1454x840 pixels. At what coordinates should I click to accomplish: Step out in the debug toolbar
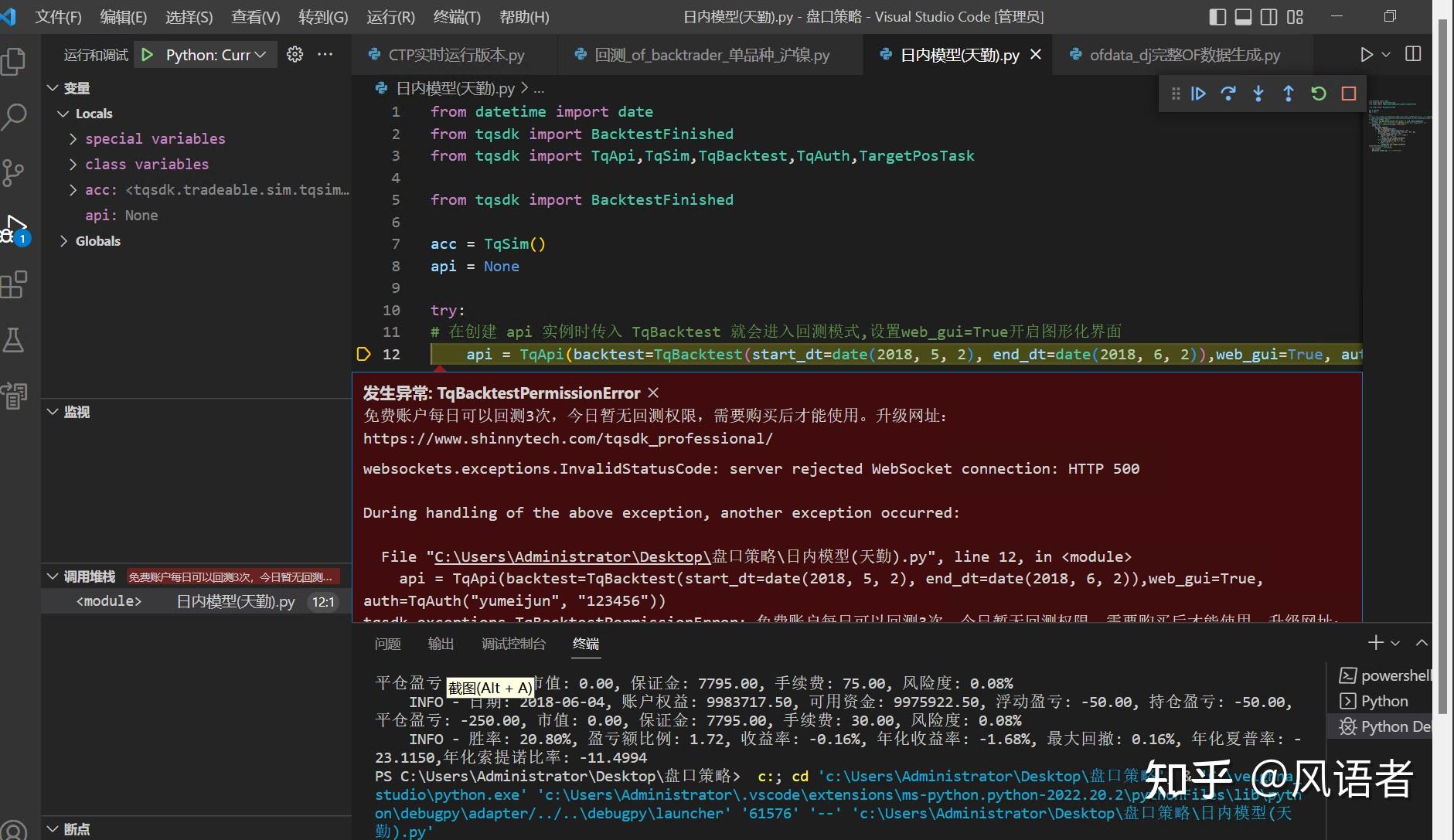pos(1289,94)
